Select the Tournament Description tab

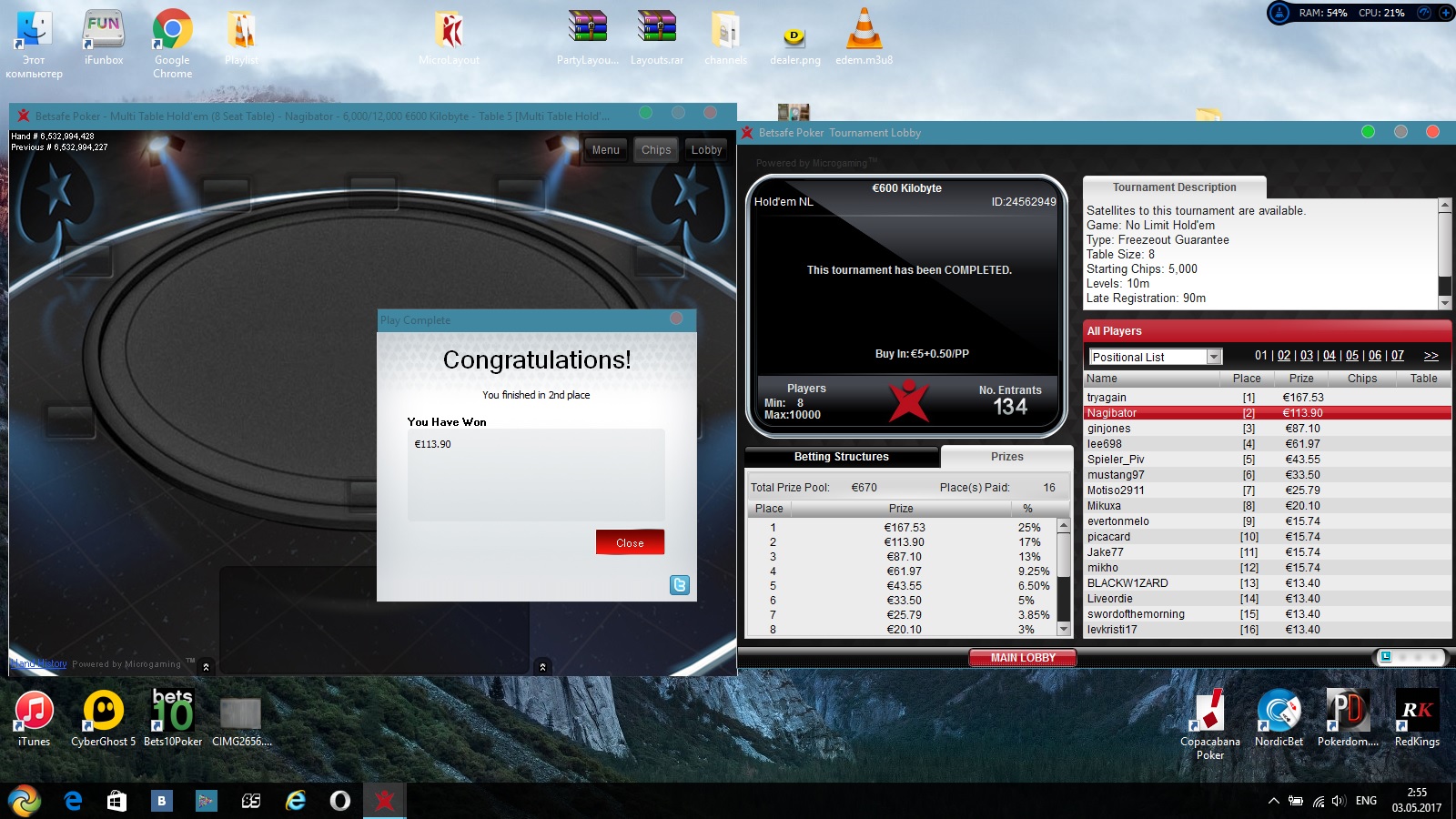pyautogui.click(x=1174, y=187)
